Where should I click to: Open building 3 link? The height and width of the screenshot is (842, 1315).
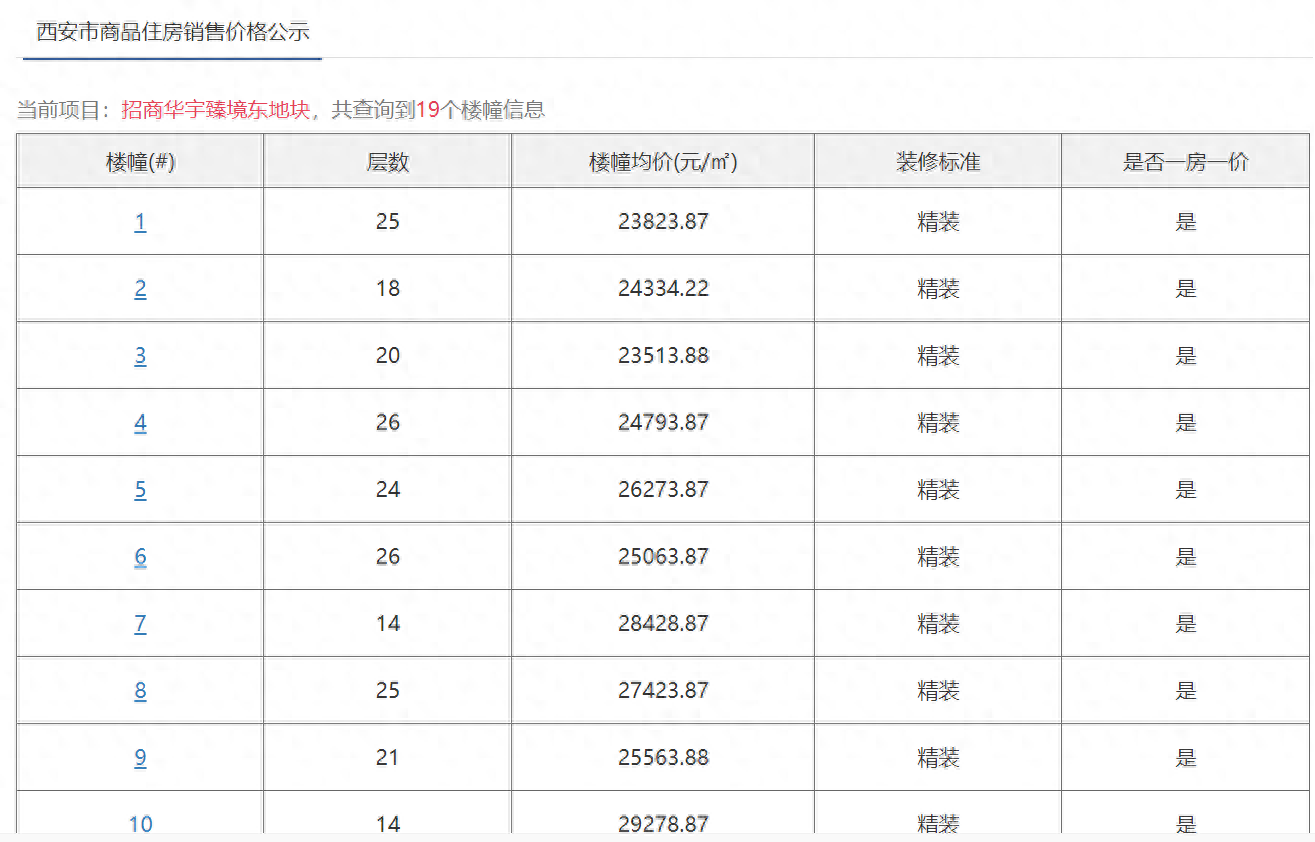pos(140,356)
